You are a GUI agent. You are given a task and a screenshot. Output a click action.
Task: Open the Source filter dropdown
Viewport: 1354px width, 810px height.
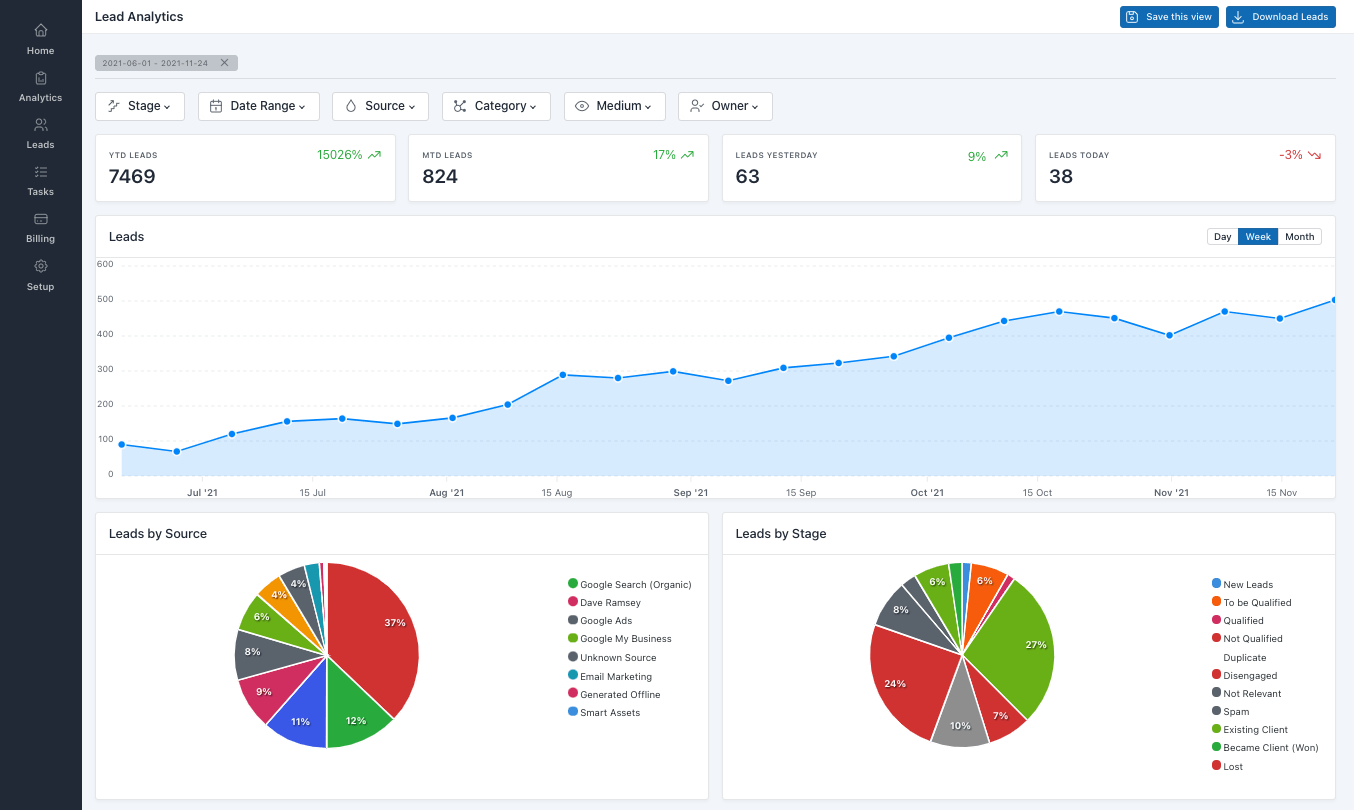point(380,106)
